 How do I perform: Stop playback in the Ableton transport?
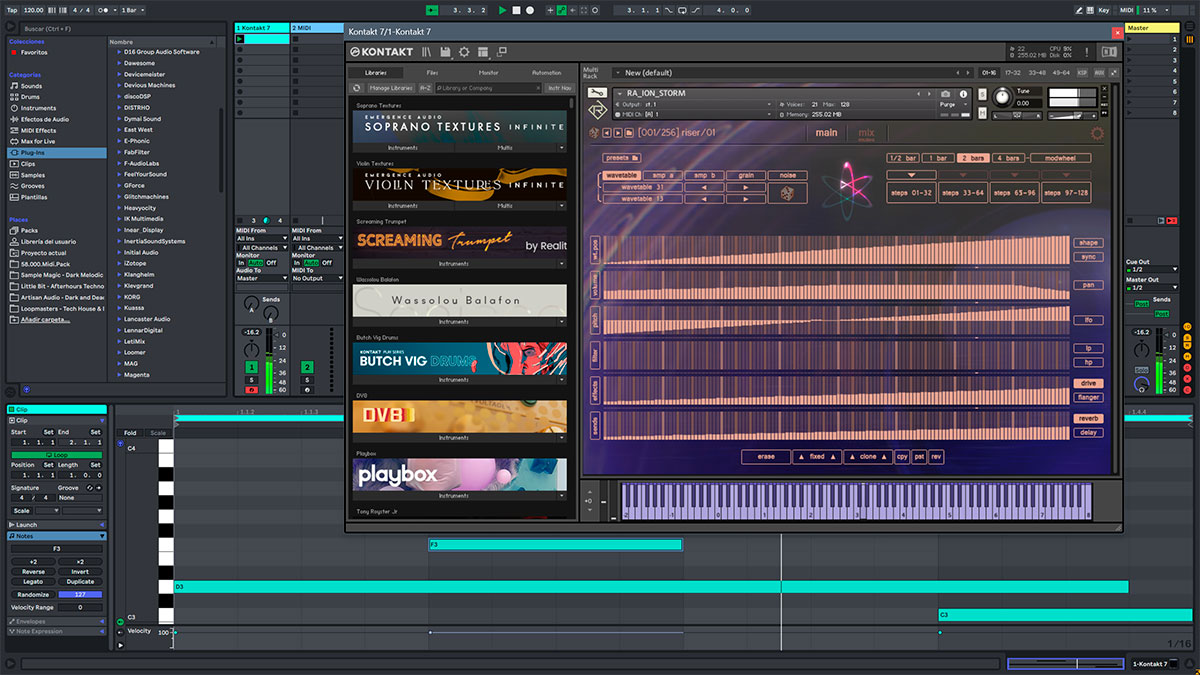click(x=516, y=10)
